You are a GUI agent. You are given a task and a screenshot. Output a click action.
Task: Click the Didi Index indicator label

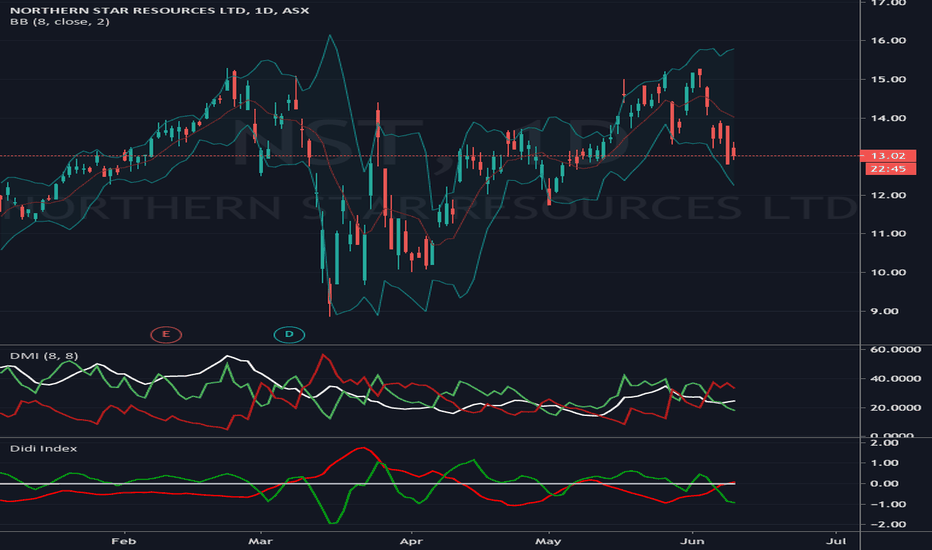coord(43,448)
